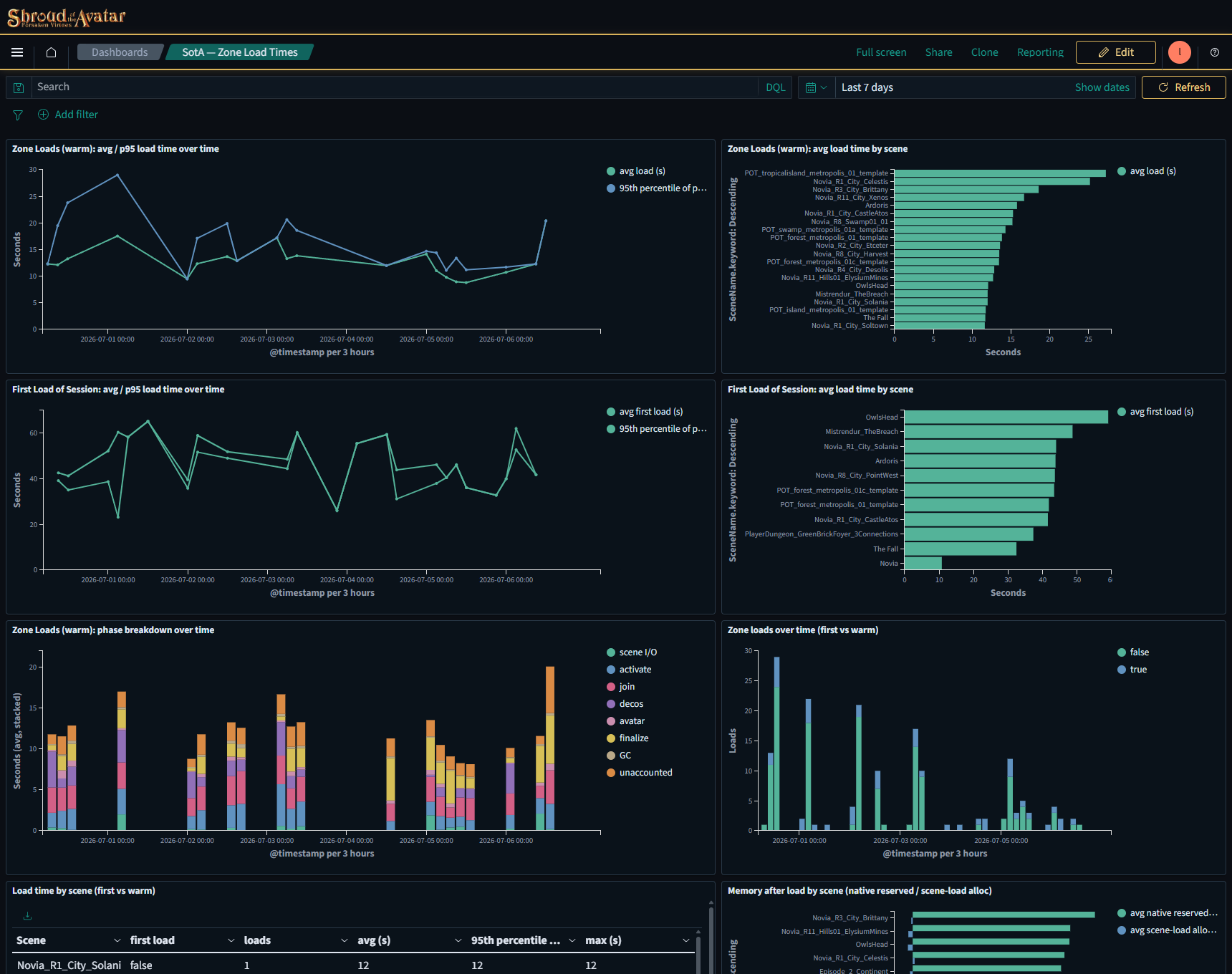This screenshot has width=1232, height=974.
Task: Select the SotA — Zone Load Times breadcrumb
Action: point(240,52)
